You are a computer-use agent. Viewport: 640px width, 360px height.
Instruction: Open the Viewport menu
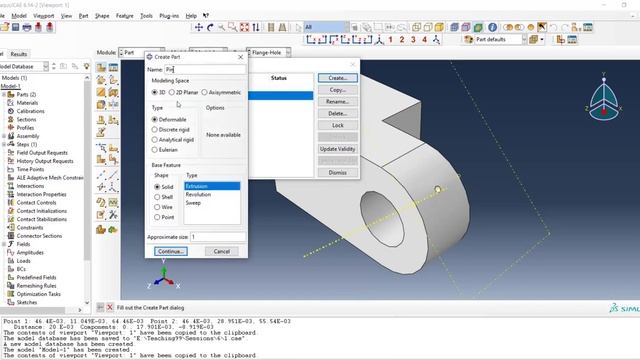click(44, 16)
